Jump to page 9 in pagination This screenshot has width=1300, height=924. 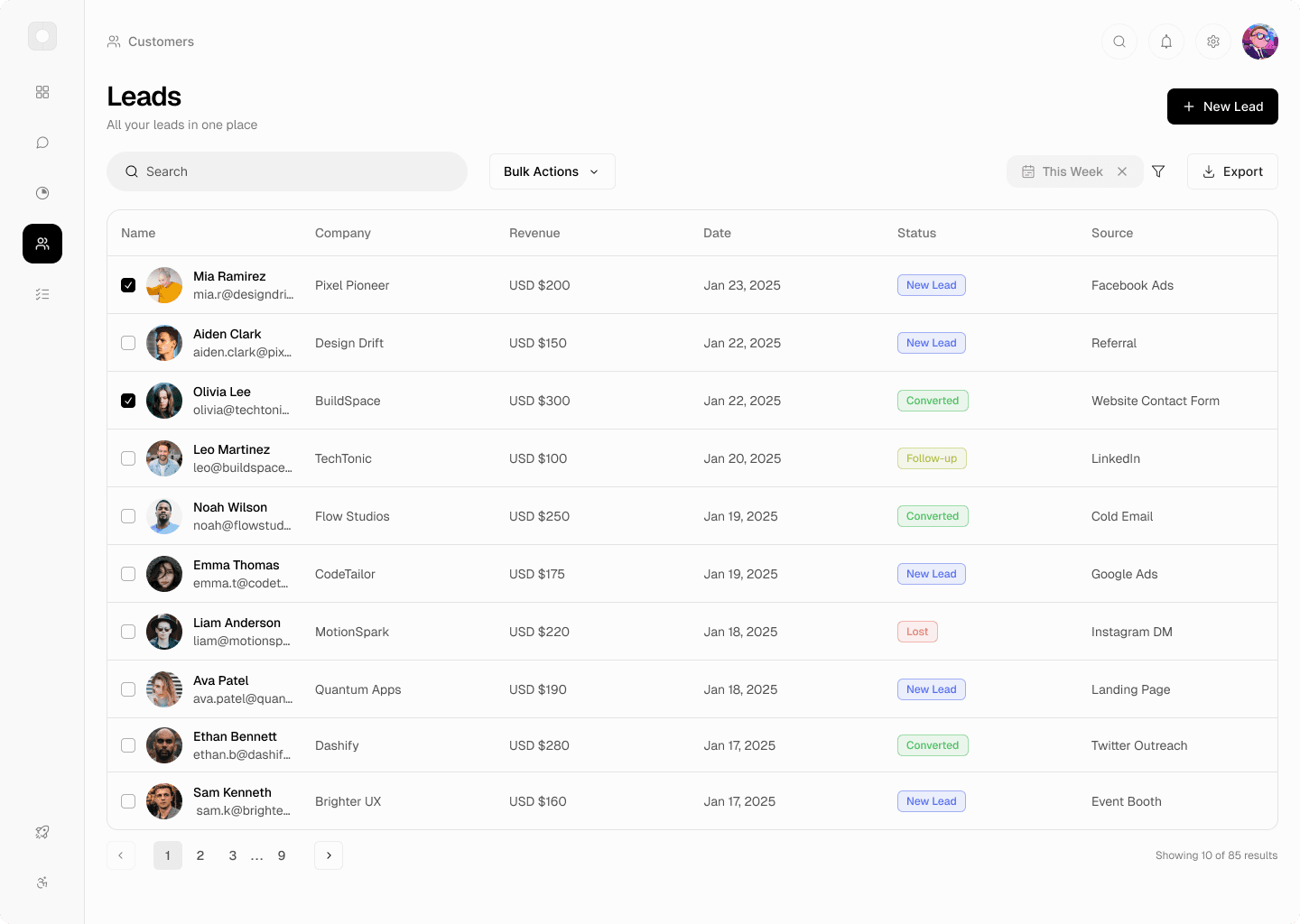tap(282, 855)
